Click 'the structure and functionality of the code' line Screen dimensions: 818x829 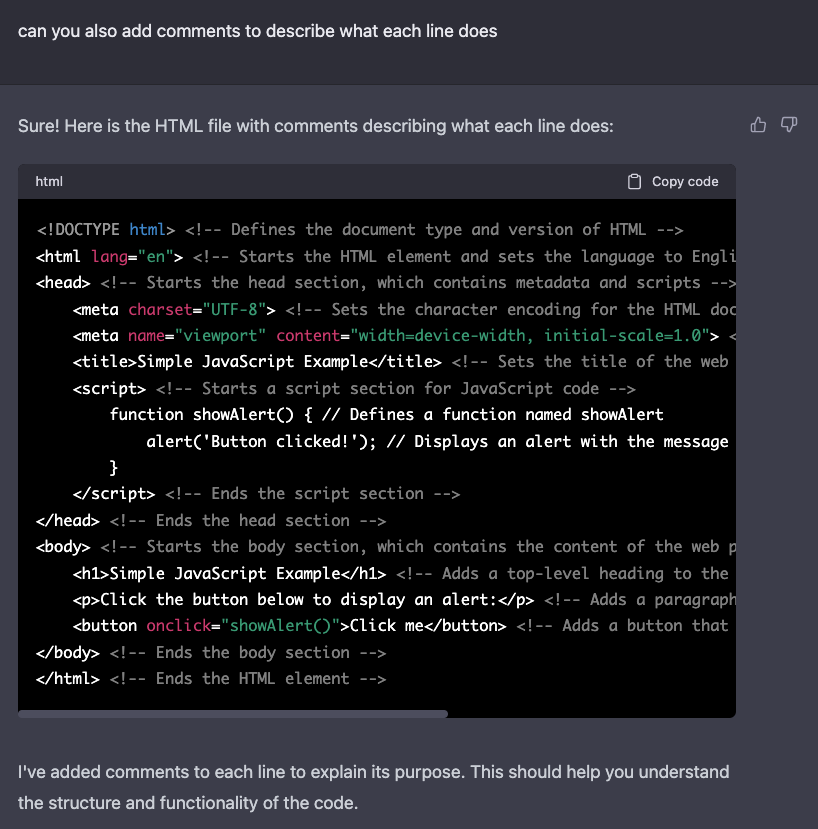[188, 803]
